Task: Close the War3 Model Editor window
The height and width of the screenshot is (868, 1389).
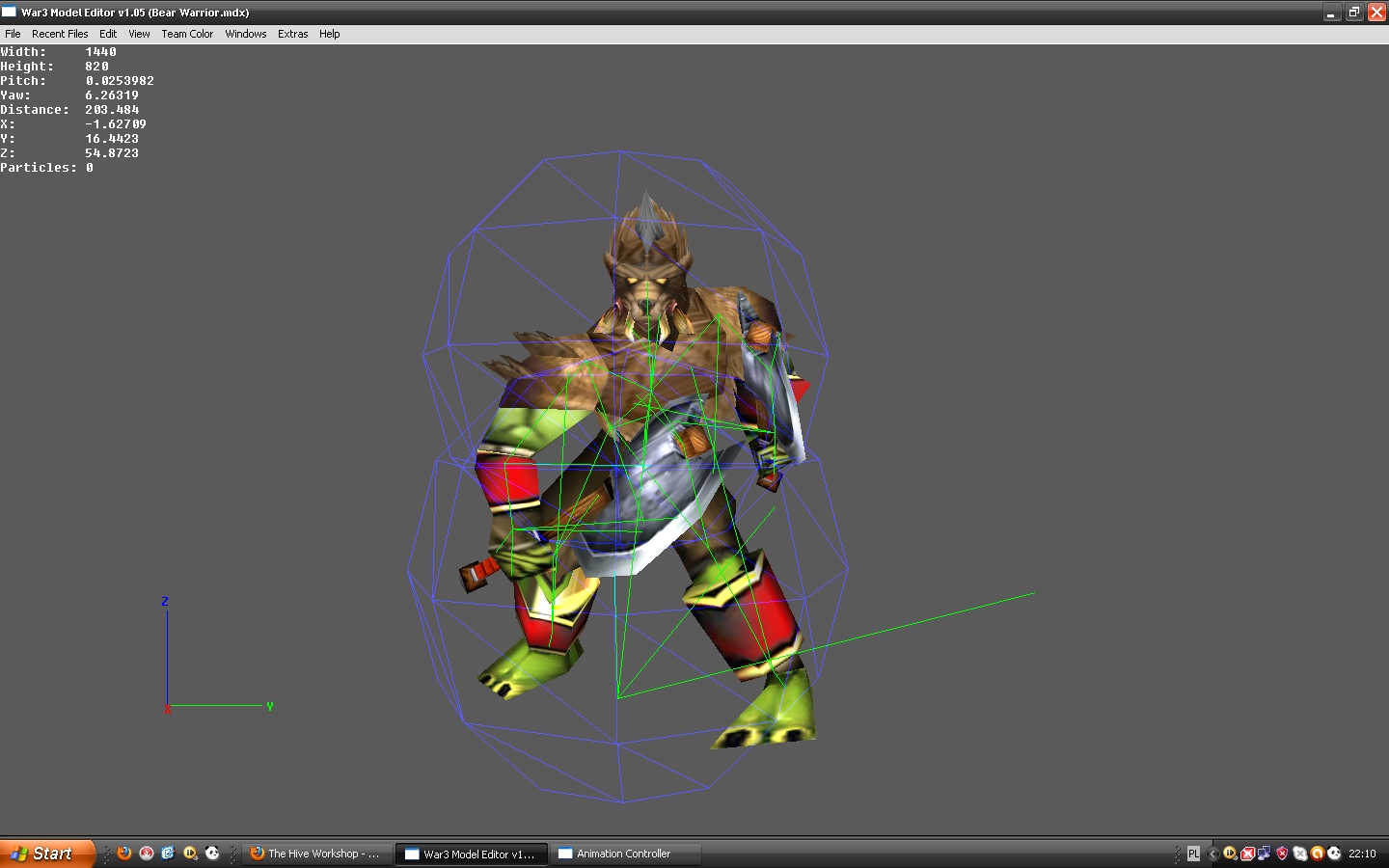Action: pos(1377,13)
